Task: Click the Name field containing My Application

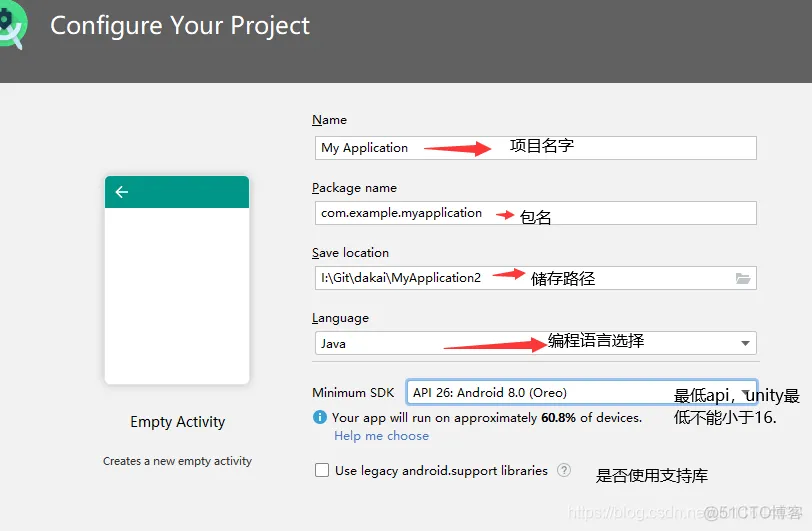Action: [x=535, y=148]
